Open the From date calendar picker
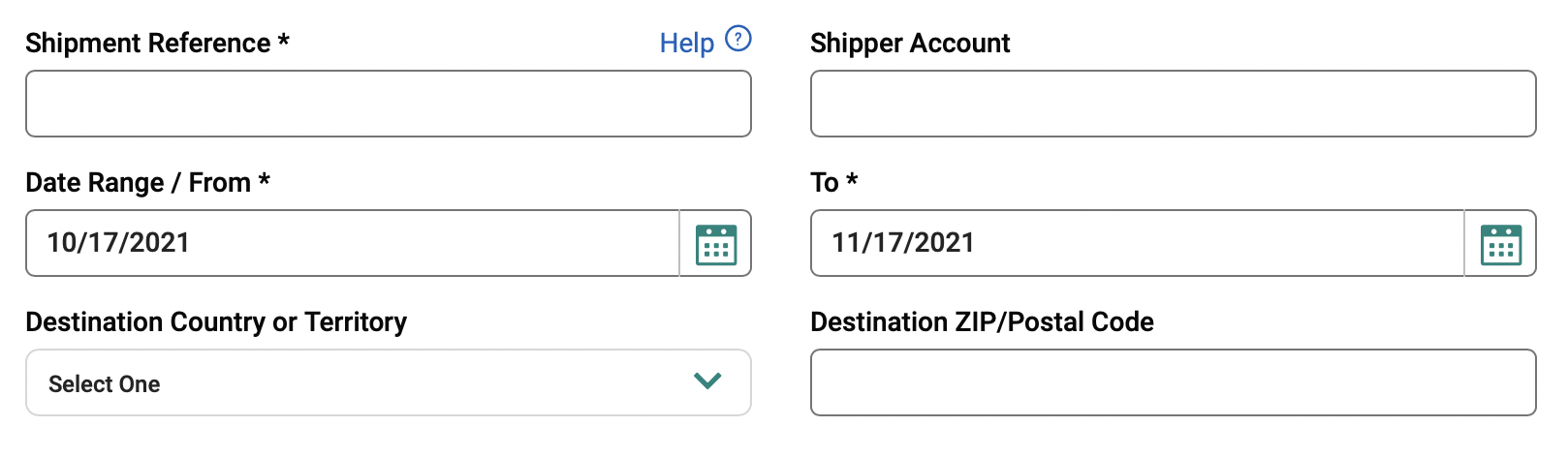The height and width of the screenshot is (457, 1568). 716,244
